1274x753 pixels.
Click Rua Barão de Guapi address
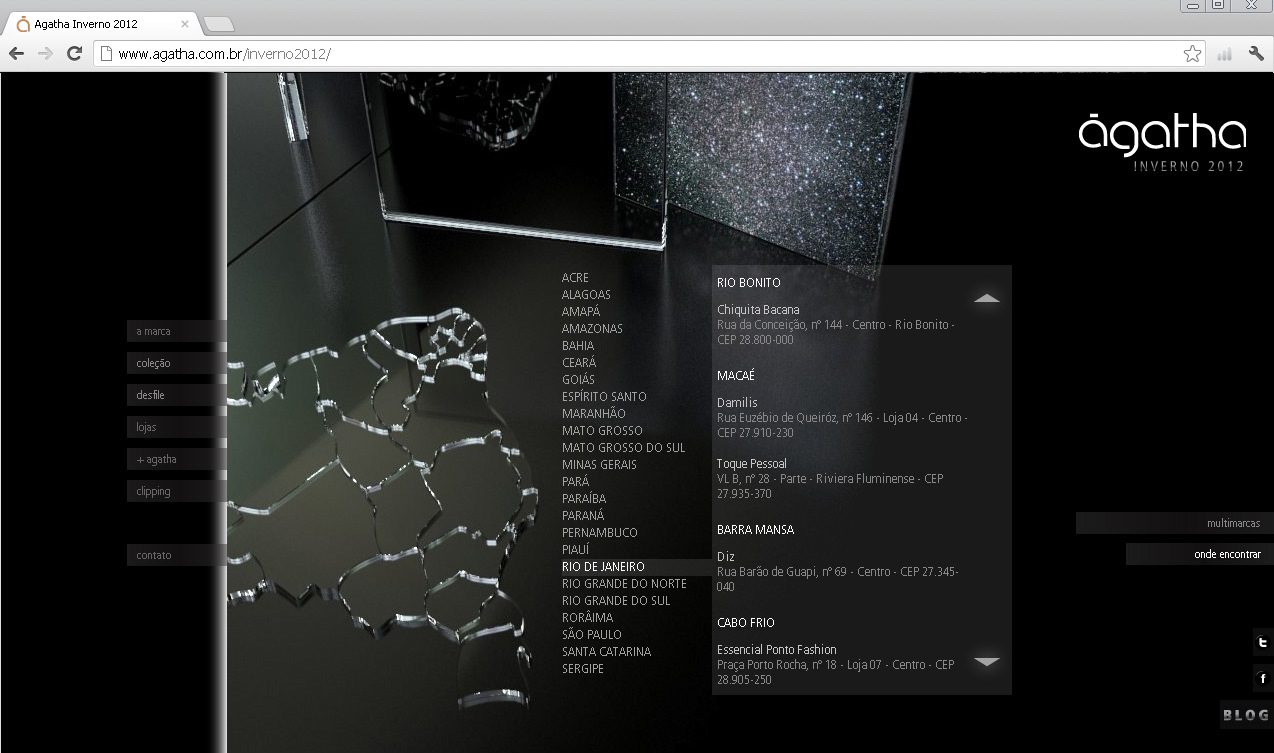tap(838, 580)
